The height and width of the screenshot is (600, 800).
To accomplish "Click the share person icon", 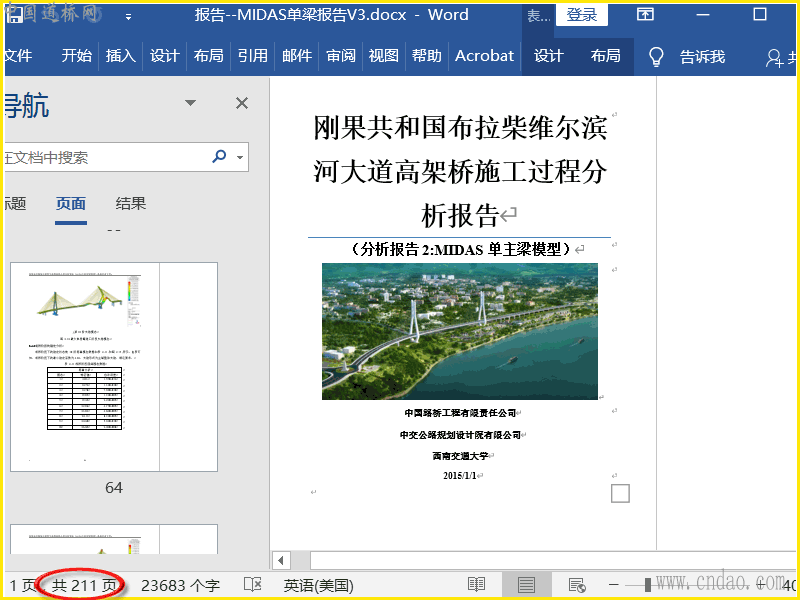I will (776, 57).
